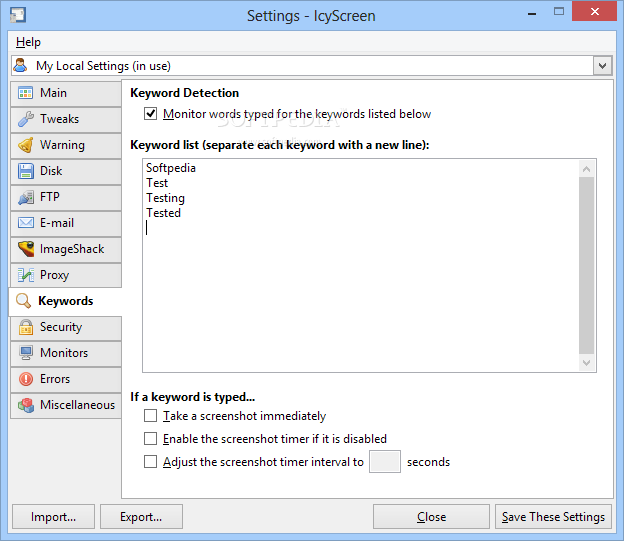Open the Miscellaneous tab
Image resolution: width=624 pixels, height=541 pixels.
pyautogui.click(x=66, y=405)
